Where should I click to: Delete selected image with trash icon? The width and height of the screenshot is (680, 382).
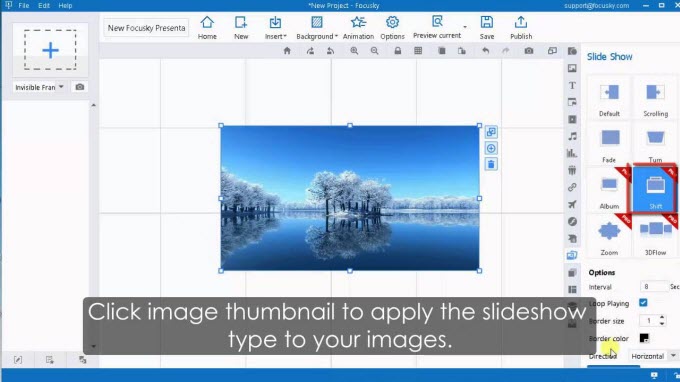pyautogui.click(x=491, y=164)
